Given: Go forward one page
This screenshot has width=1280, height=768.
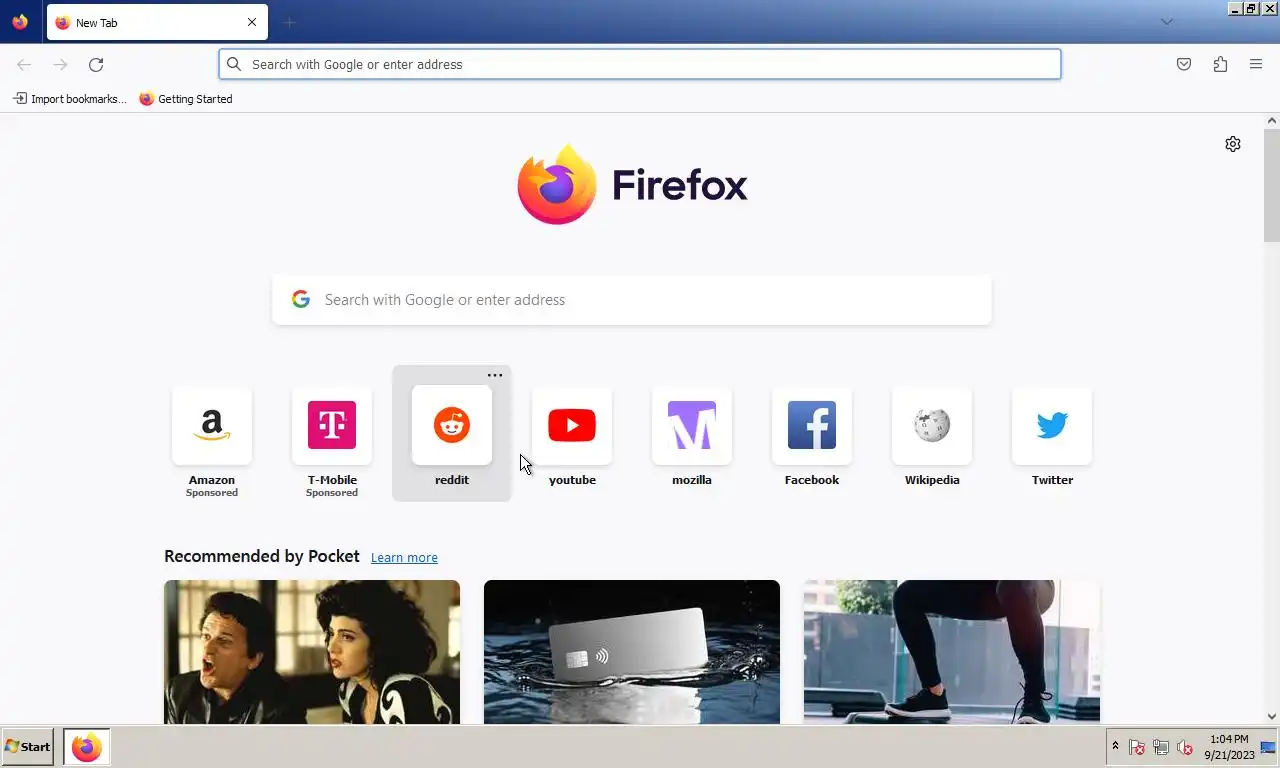Looking at the screenshot, I should [x=60, y=64].
